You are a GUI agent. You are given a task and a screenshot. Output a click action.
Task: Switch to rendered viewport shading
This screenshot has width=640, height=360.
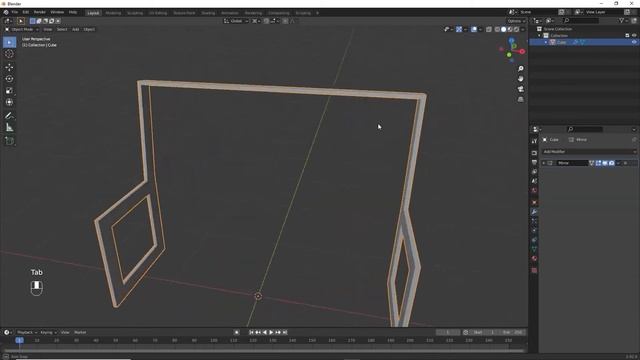pos(516,29)
